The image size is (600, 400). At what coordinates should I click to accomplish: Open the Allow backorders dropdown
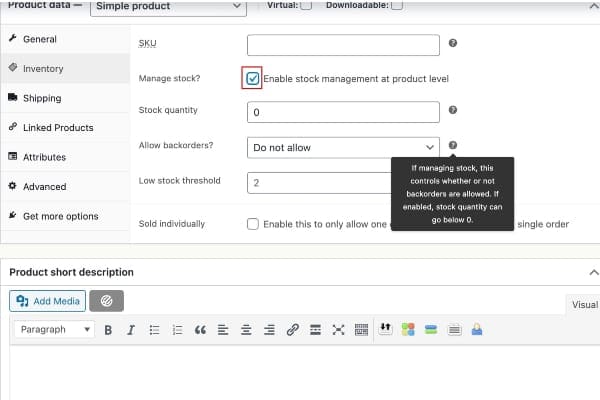tap(343, 147)
